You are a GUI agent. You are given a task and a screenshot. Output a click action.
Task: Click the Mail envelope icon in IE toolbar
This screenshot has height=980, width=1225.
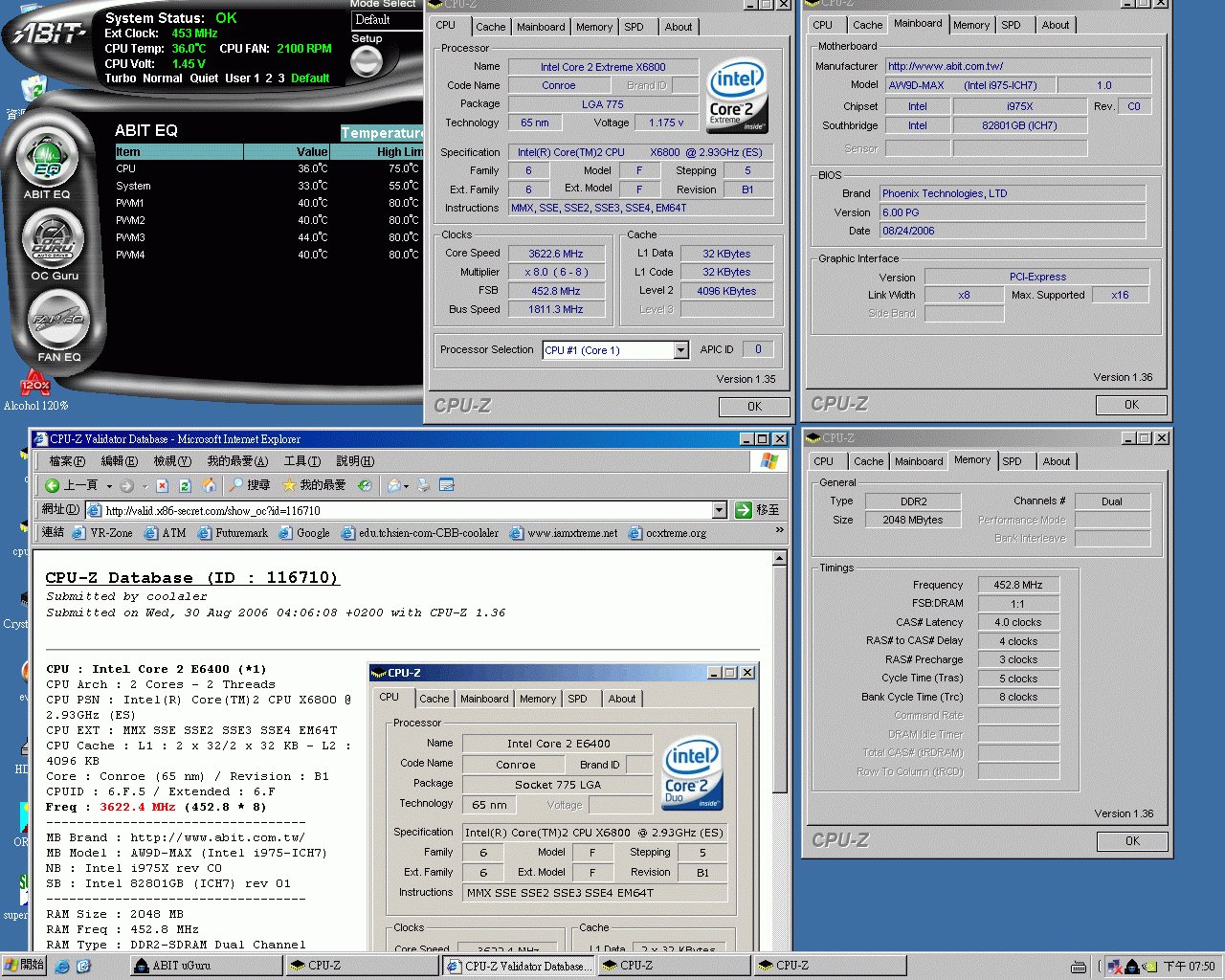pos(392,485)
